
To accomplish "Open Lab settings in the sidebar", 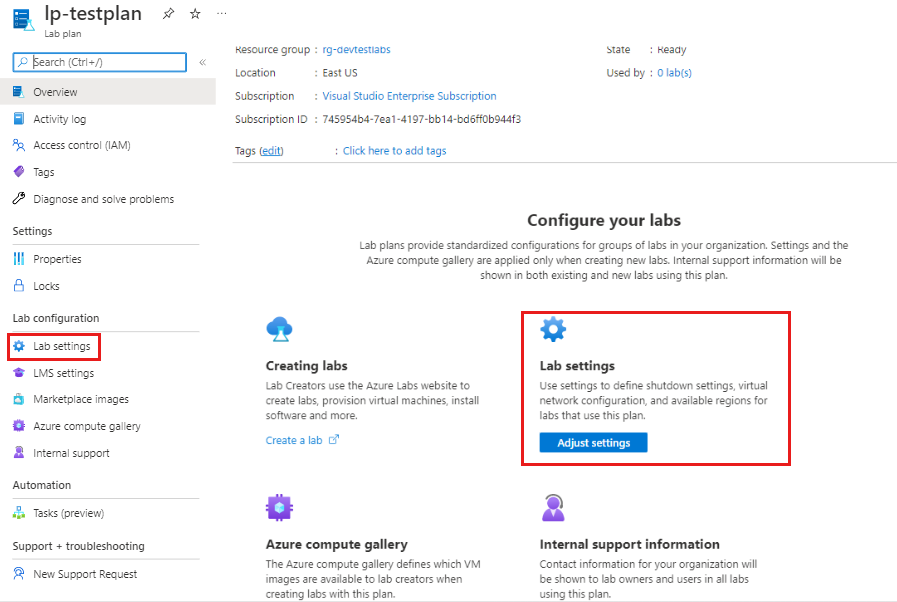I will pyautogui.click(x=62, y=346).
